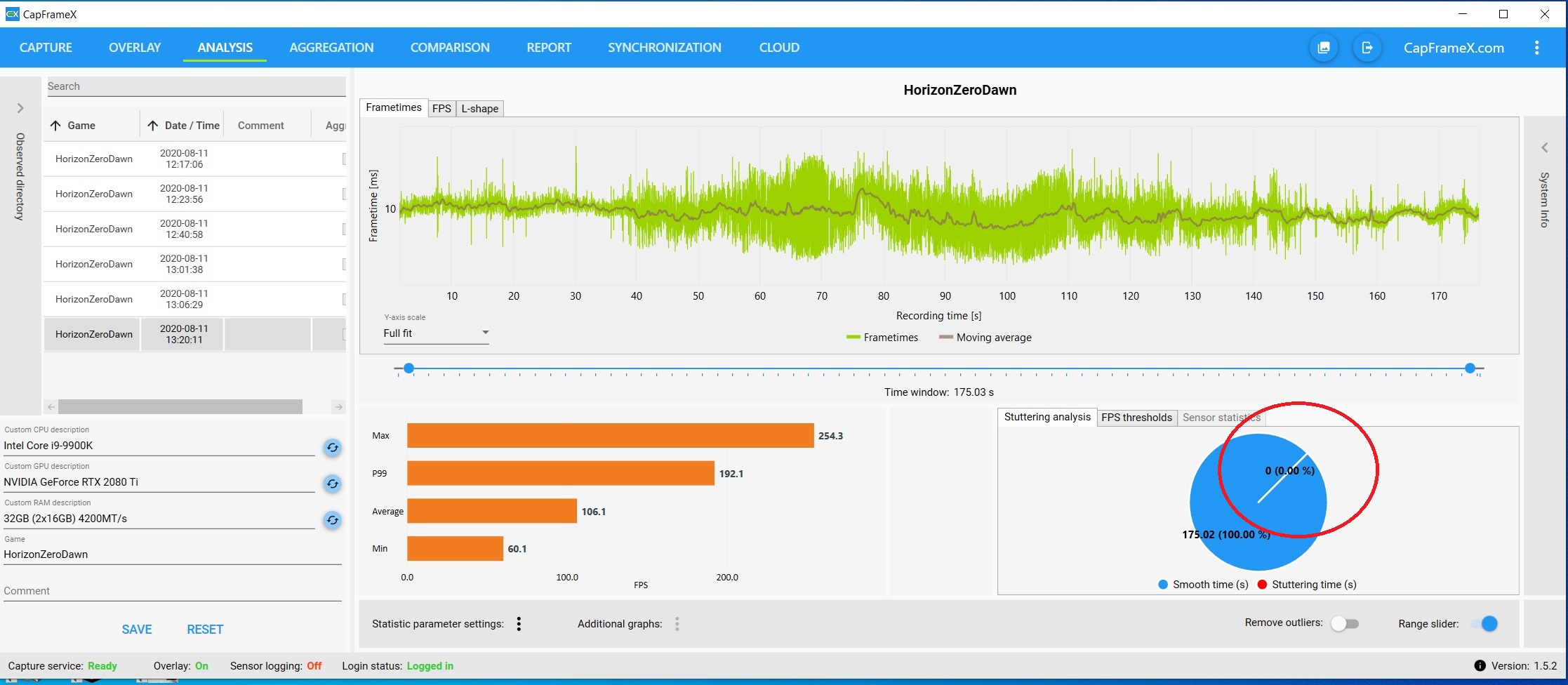
Task: Click the Comment column header
Action: (261, 126)
